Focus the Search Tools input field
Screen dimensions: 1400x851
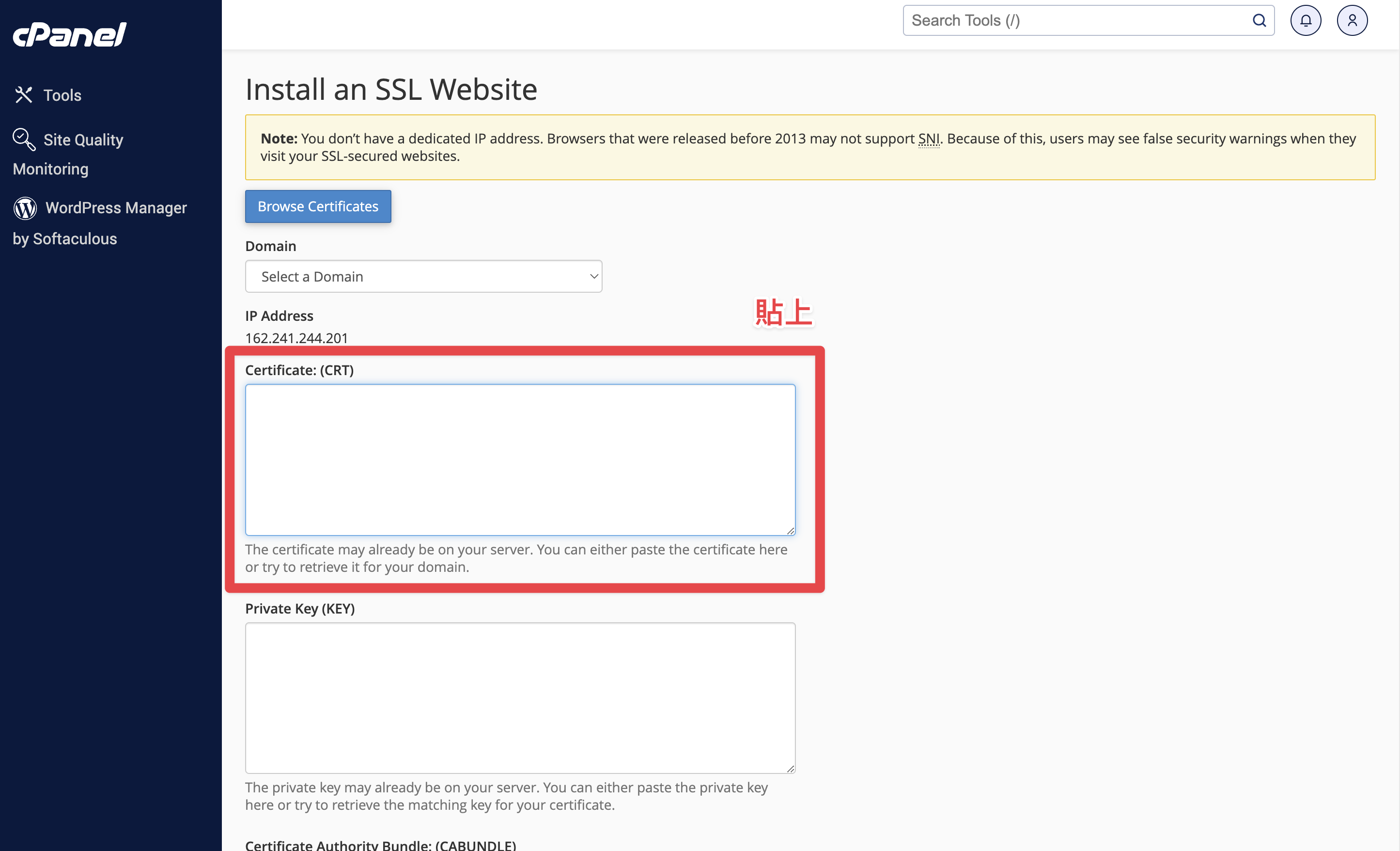[x=1078, y=20]
